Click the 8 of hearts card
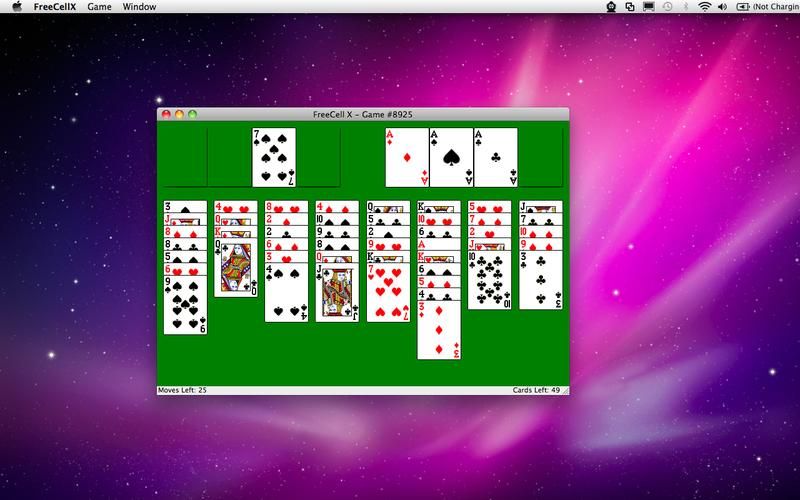This screenshot has width=800, height=500. (x=287, y=207)
